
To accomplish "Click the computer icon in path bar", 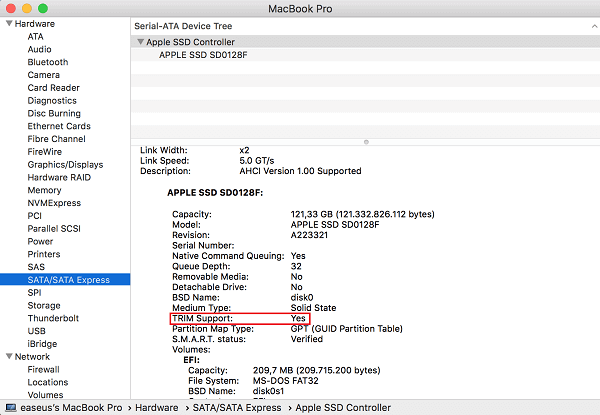I will tap(8, 408).
